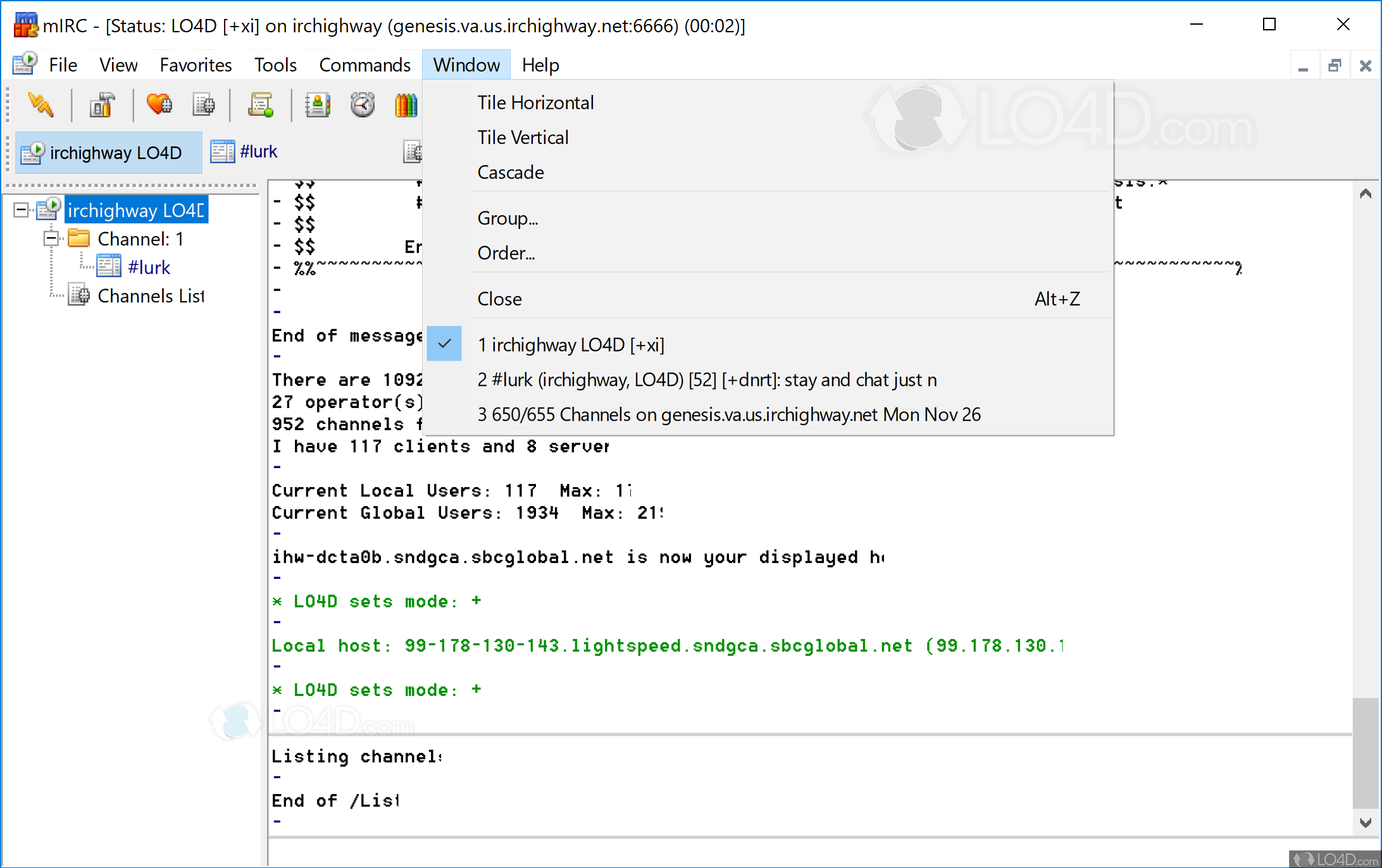1382x868 pixels.
Task: Click the status icon beside irchighway LO4D in tree
Action: 49,209
